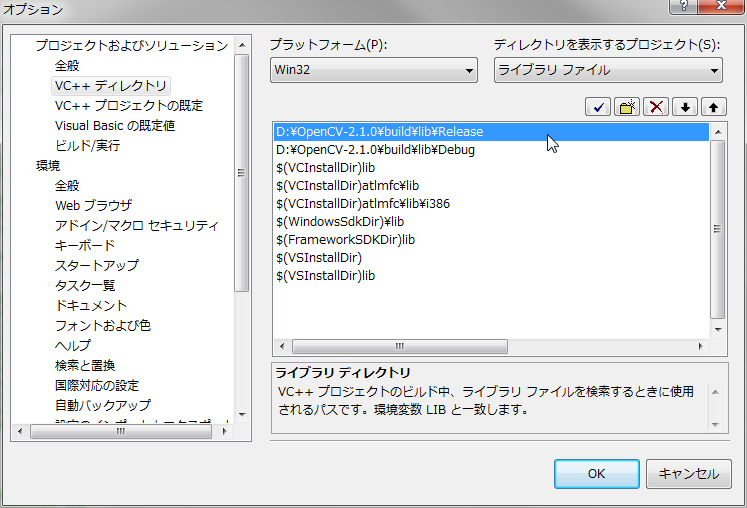
Task: Click the new line folder icon
Action: (x=627, y=107)
